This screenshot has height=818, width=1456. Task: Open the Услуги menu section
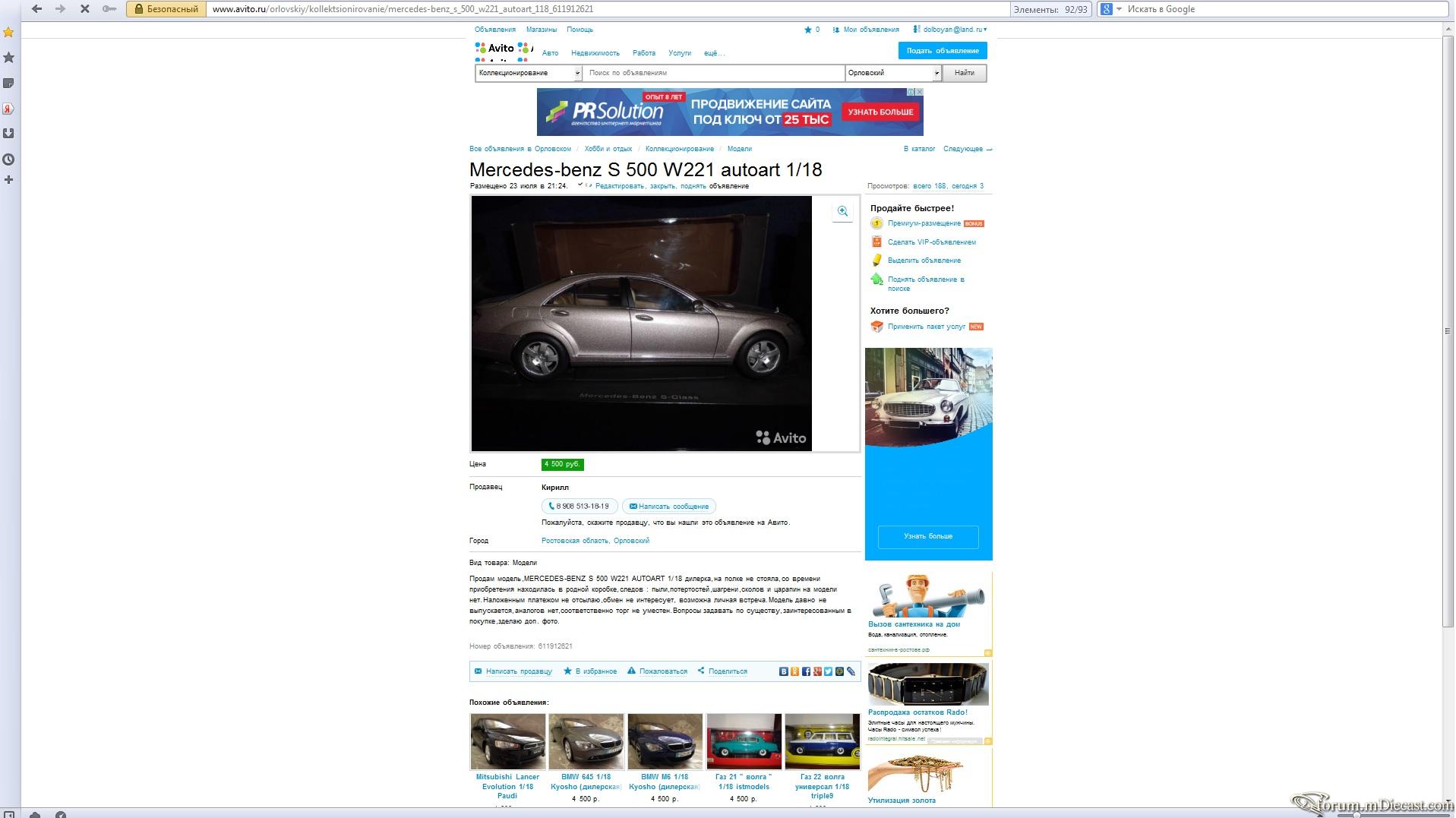(x=680, y=53)
